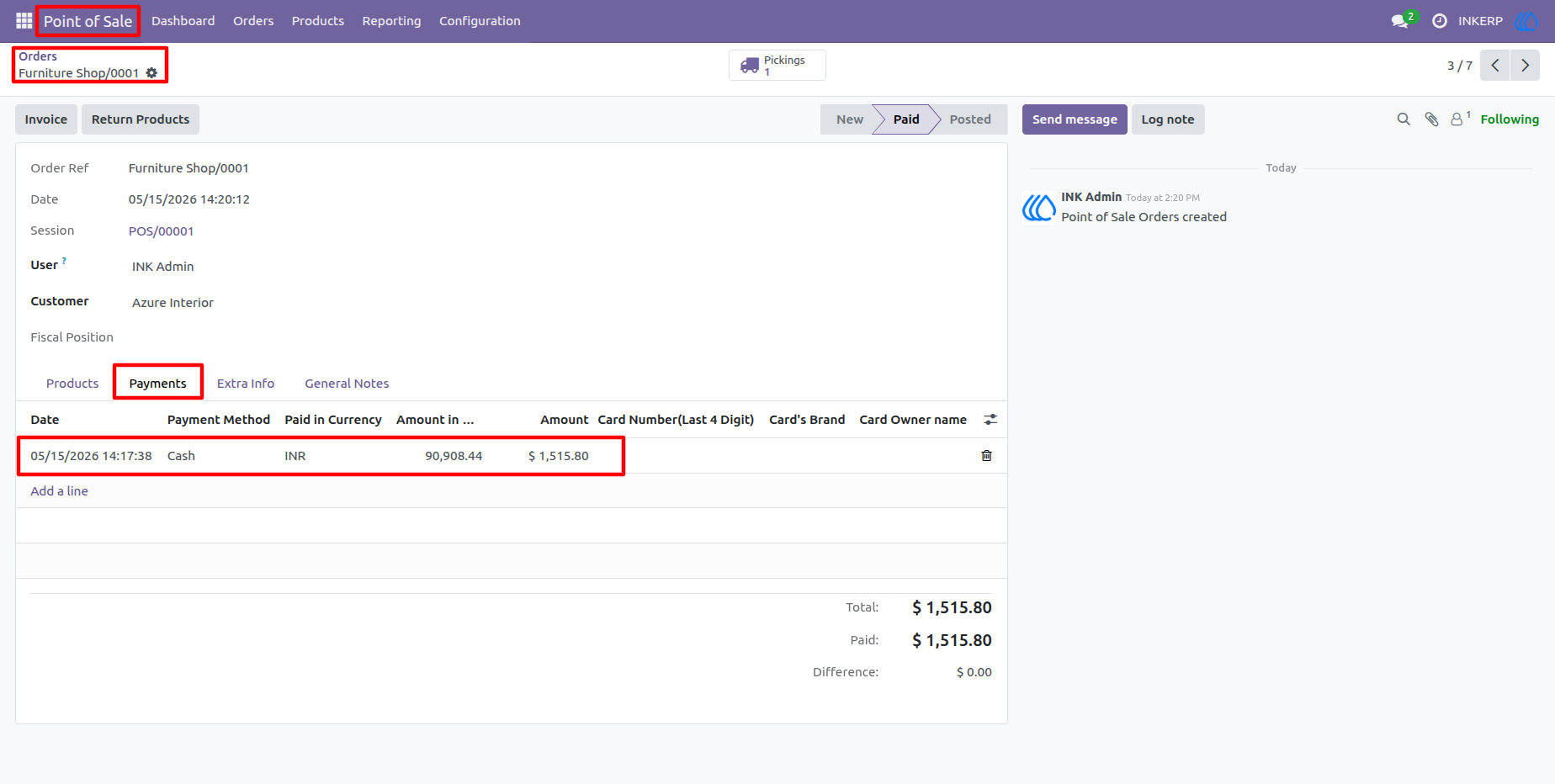
Task: Open the Point of Sale app title
Action: pyautogui.click(x=88, y=21)
